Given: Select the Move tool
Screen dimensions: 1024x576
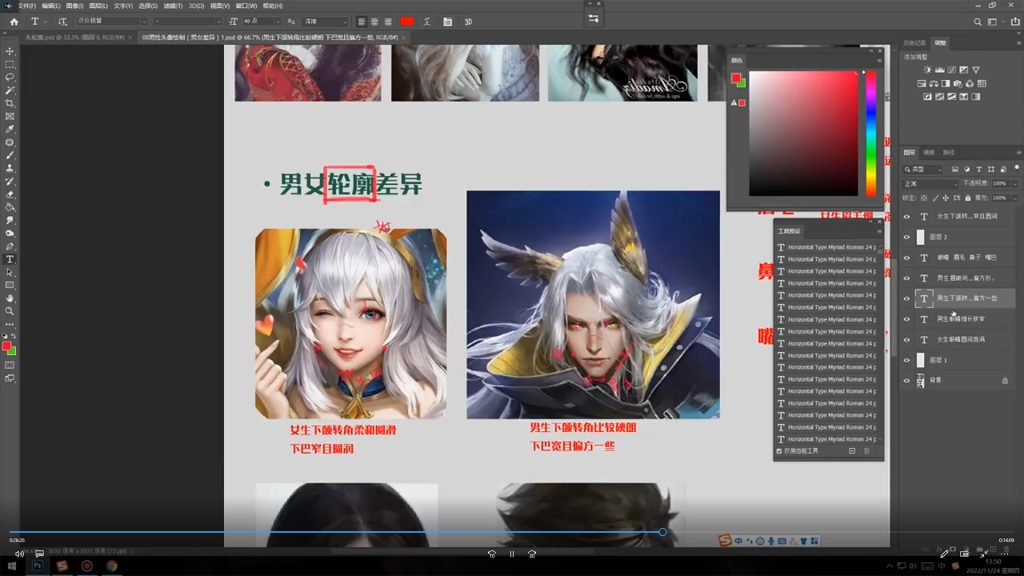Looking at the screenshot, I should pos(10,51).
